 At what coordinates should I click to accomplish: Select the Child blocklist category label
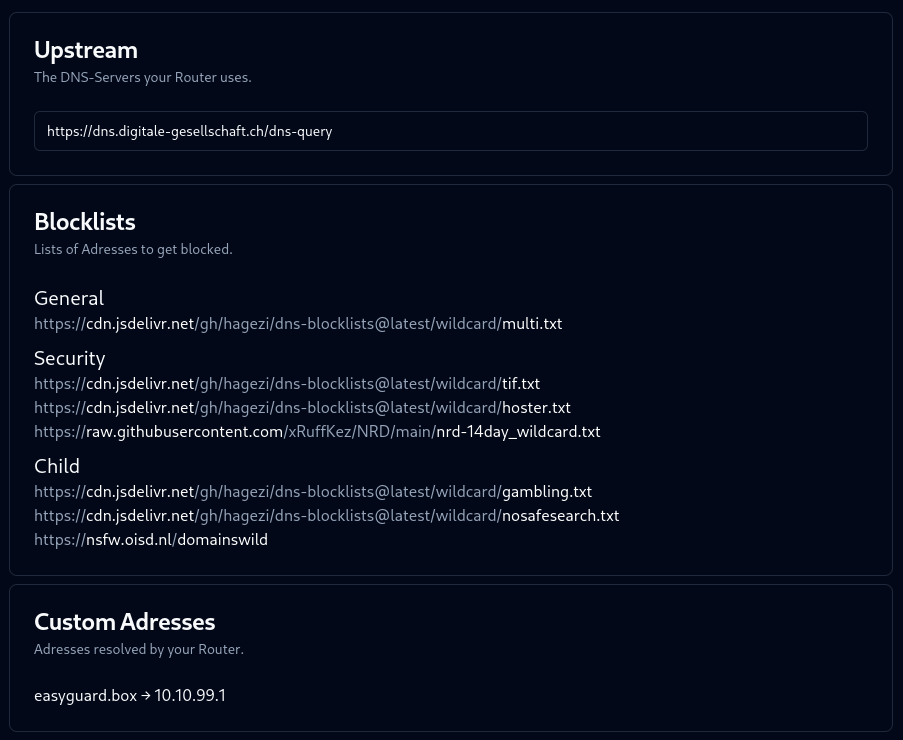(x=57, y=466)
